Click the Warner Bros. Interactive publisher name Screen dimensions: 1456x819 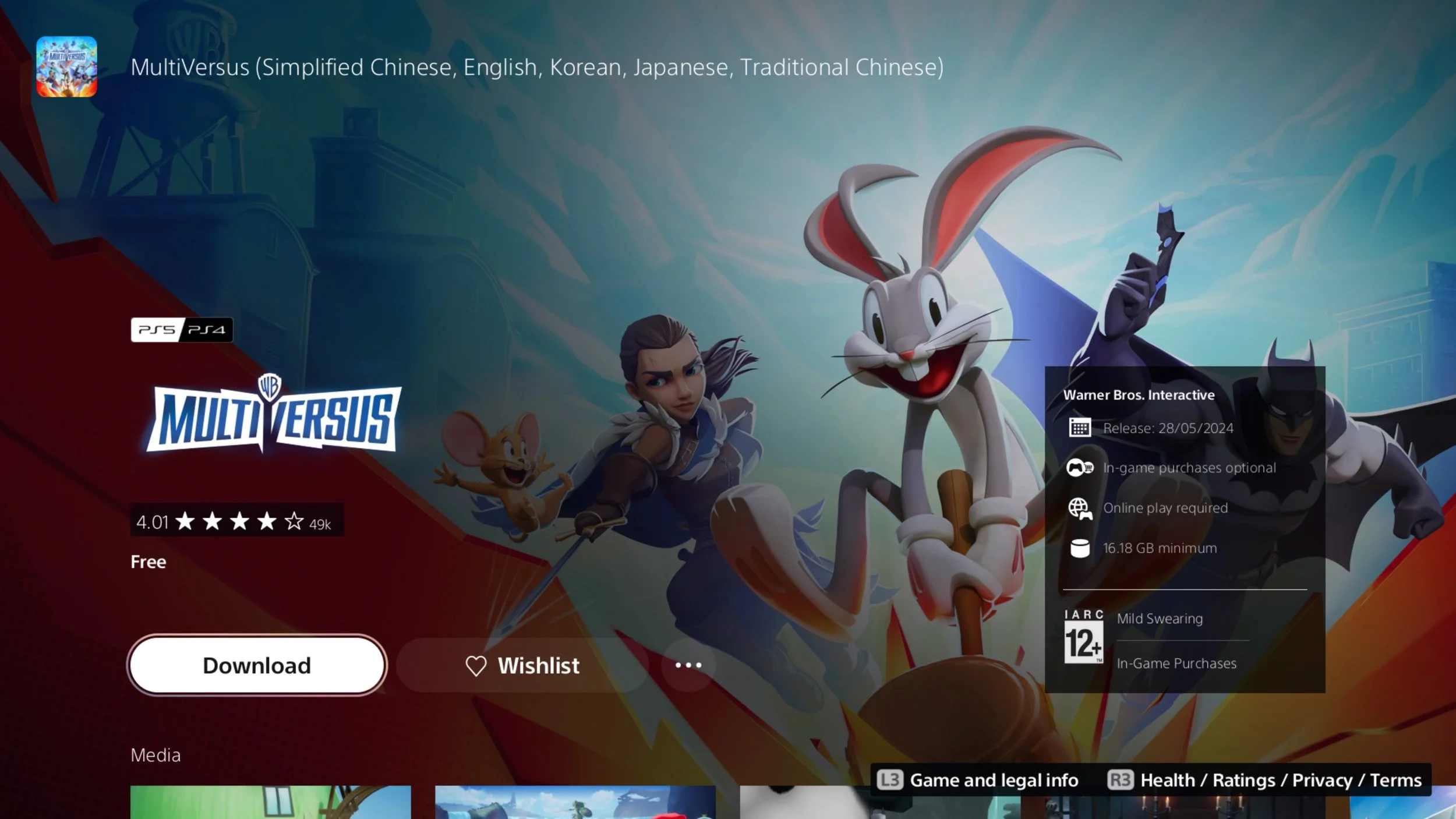tap(1139, 395)
